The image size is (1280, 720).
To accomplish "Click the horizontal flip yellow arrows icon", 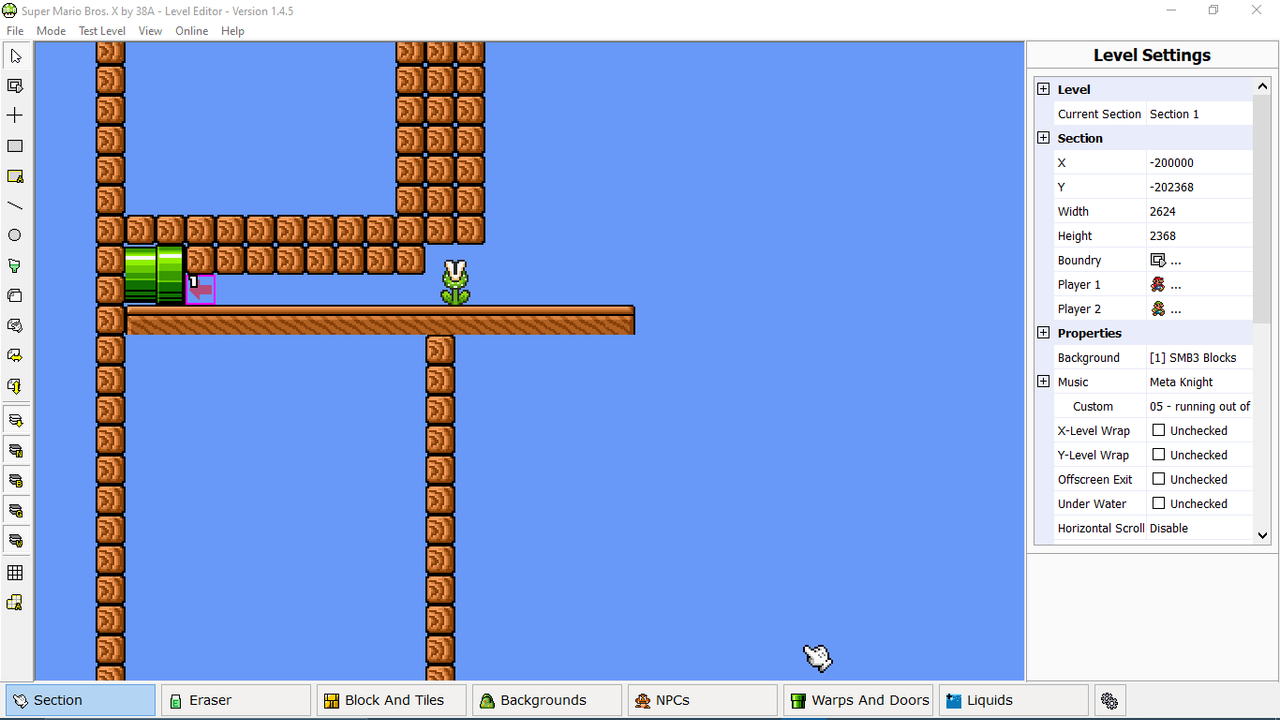I will [15, 356].
